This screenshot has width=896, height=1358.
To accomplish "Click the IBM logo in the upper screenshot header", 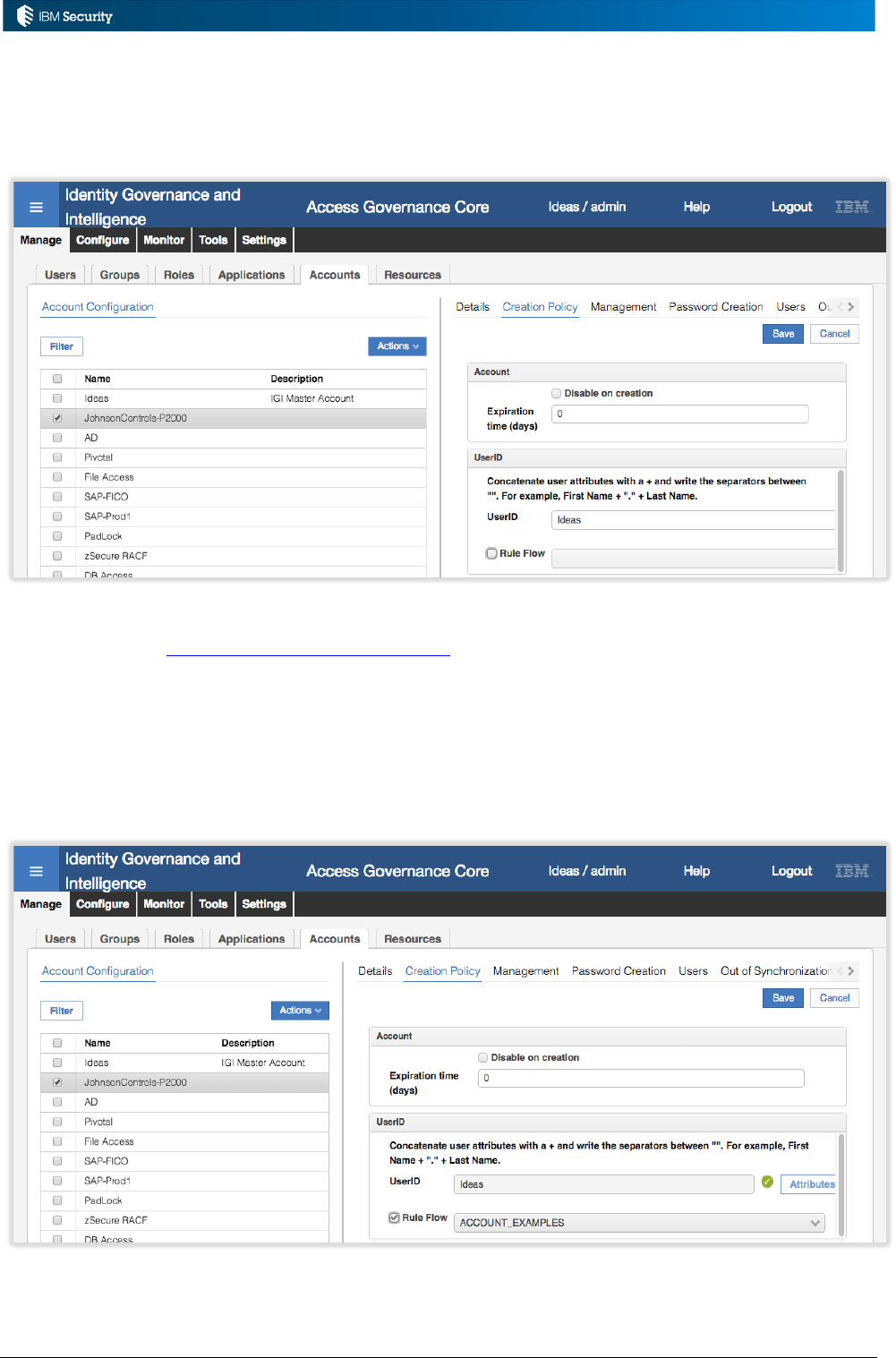I will tap(851, 207).
